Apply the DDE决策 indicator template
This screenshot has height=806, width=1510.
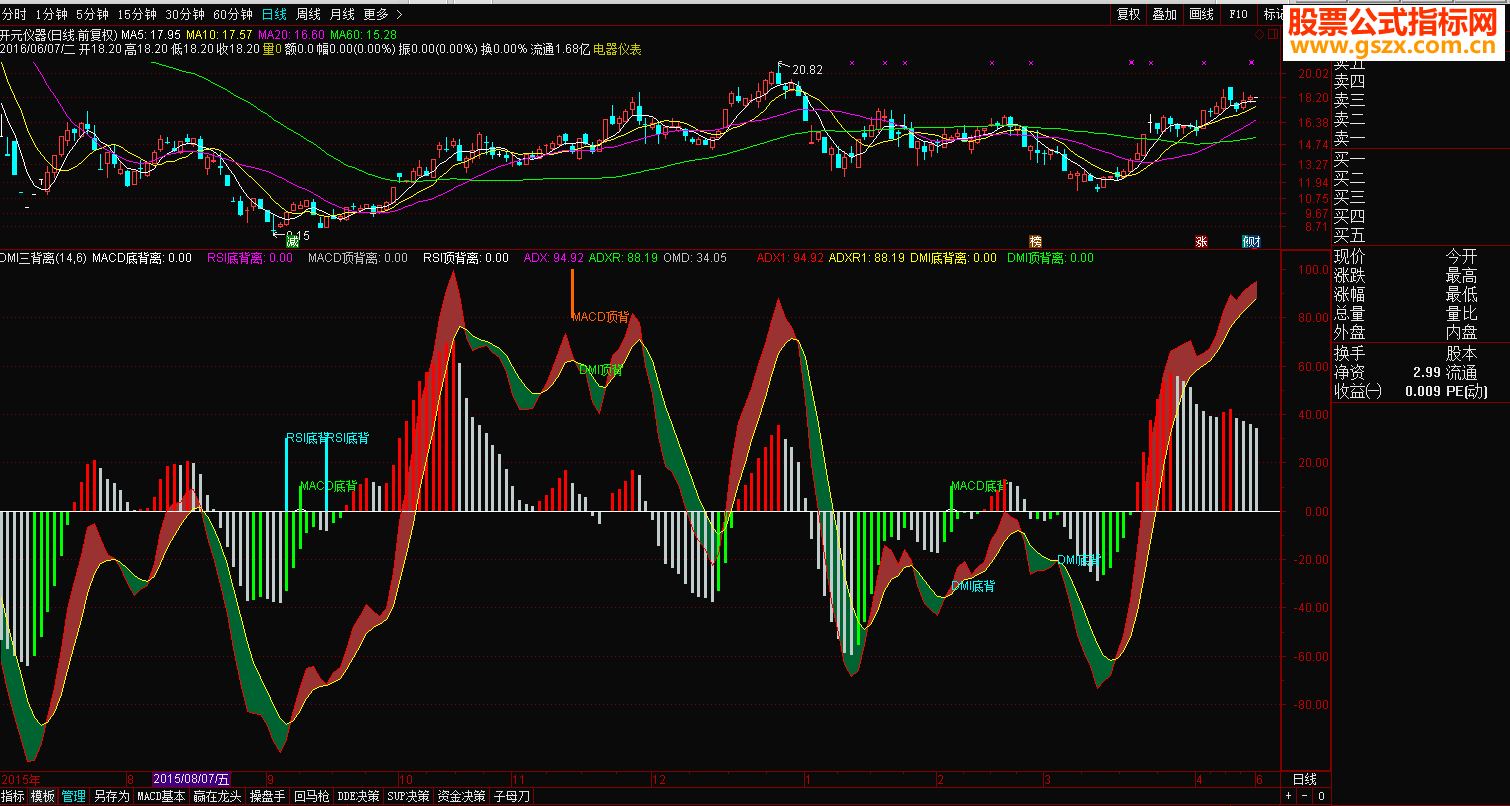358,797
